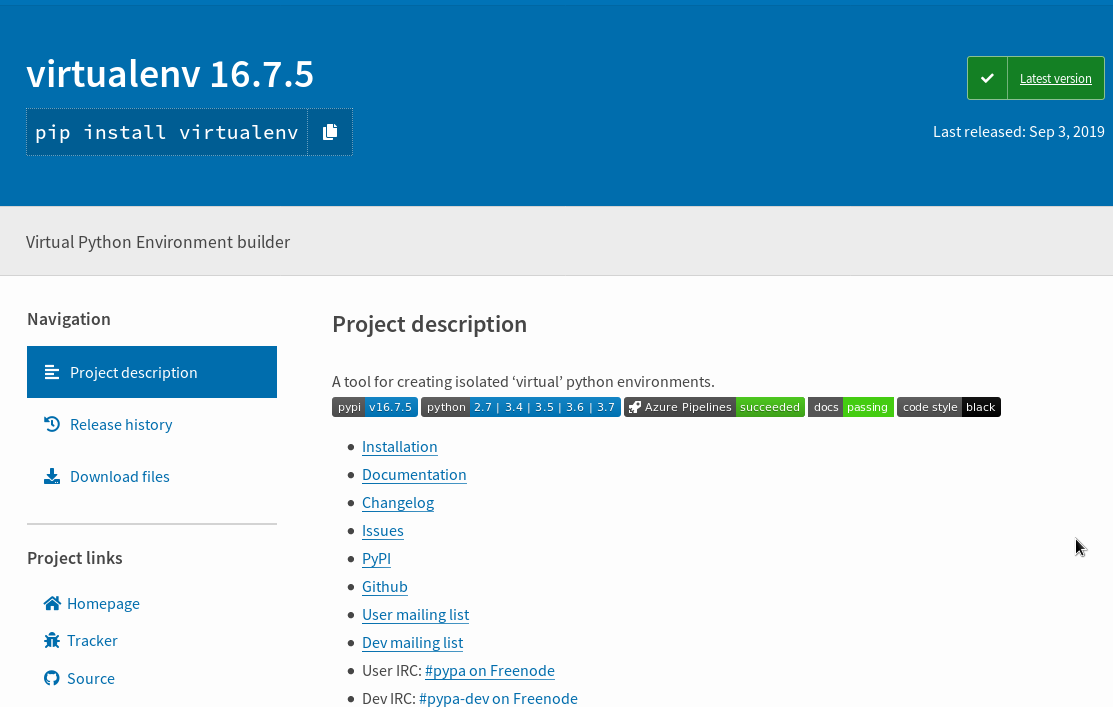
Task: Open the Latest version link
Action: point(1055,78)
